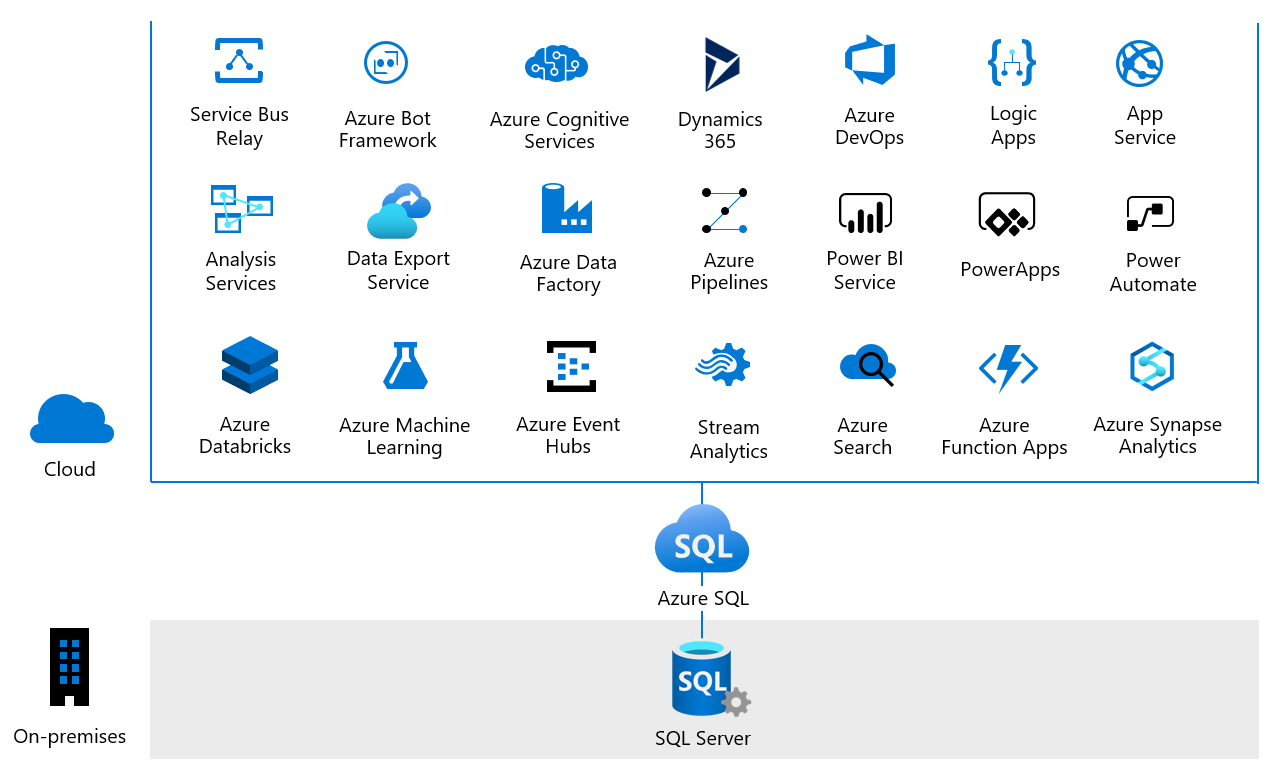Viewport: 1286px width, 781px height.
Task: Open the Azure Cognitive Services brain-cloud icon
Action: tap(557, 63)
